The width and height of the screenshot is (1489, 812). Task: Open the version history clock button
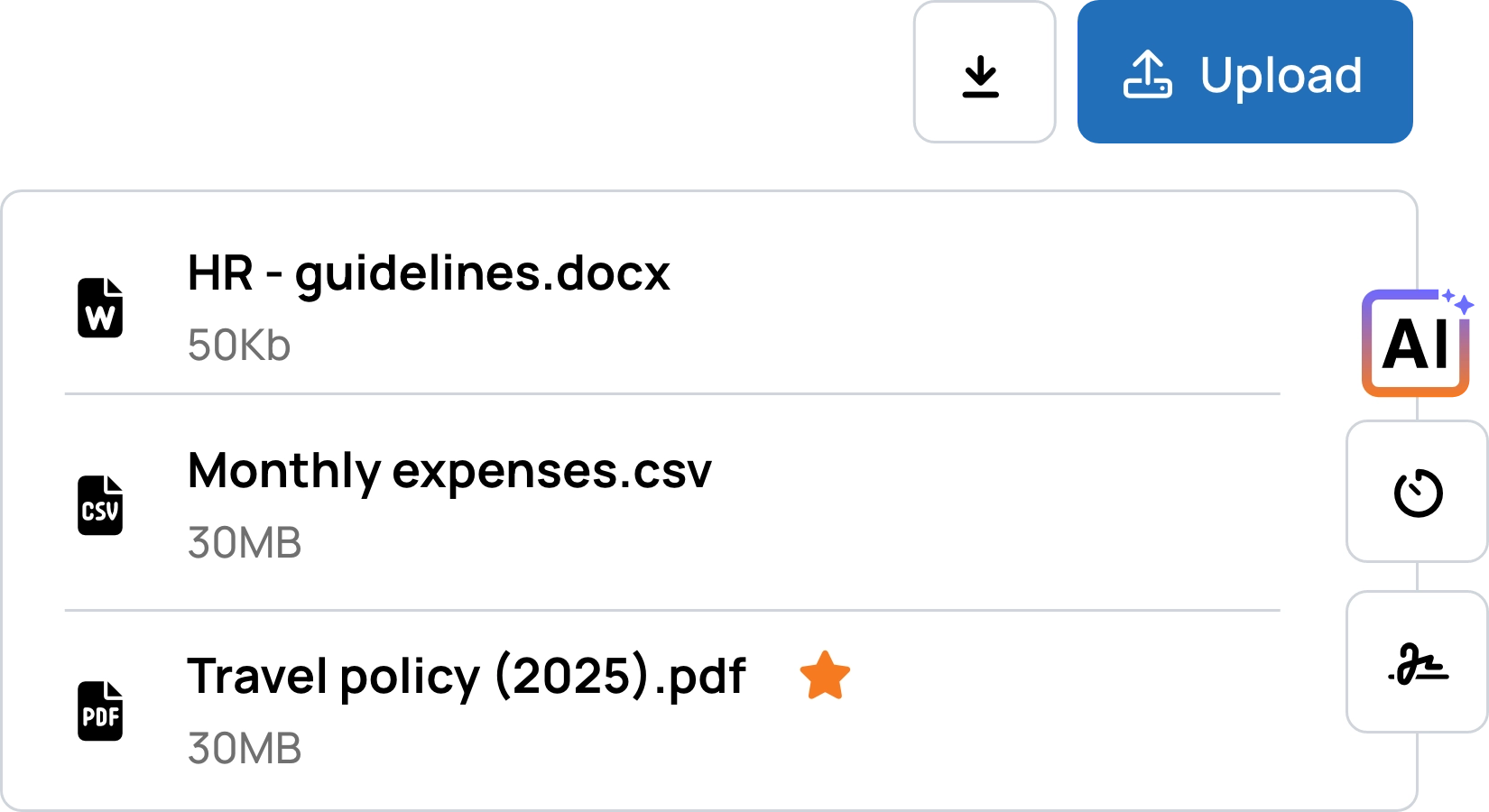[x=1418, y=493]
